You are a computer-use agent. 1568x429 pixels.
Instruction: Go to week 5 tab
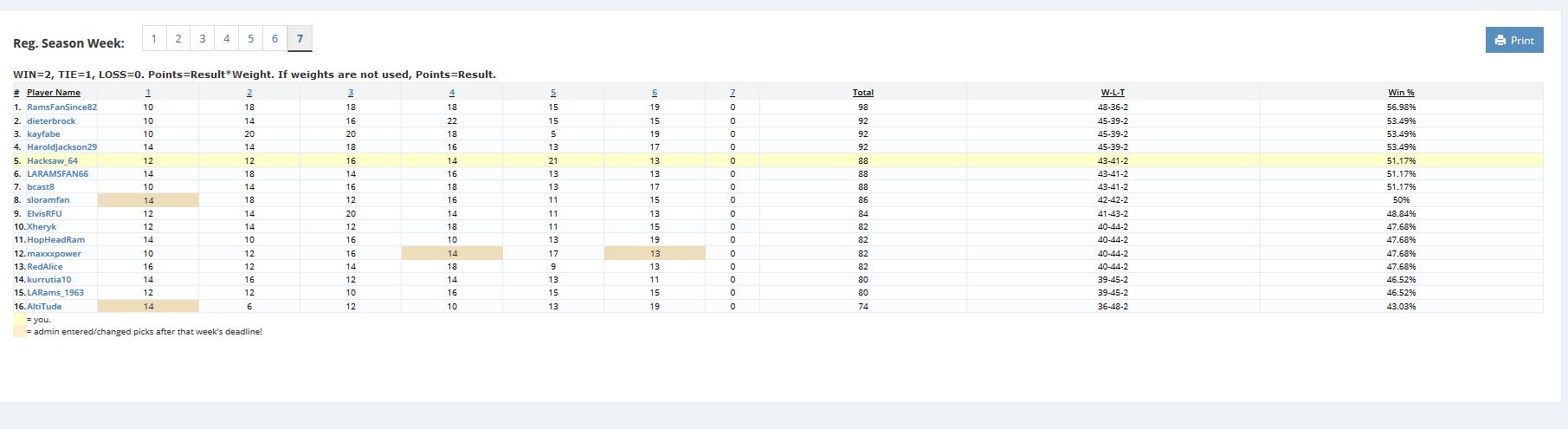tap(251, 38)
